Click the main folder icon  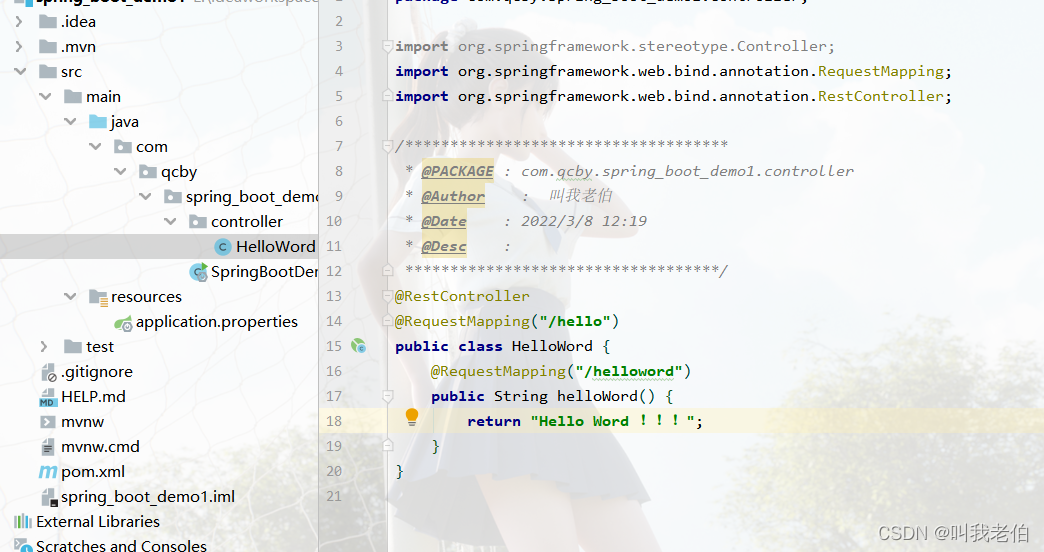coord(73,97)
